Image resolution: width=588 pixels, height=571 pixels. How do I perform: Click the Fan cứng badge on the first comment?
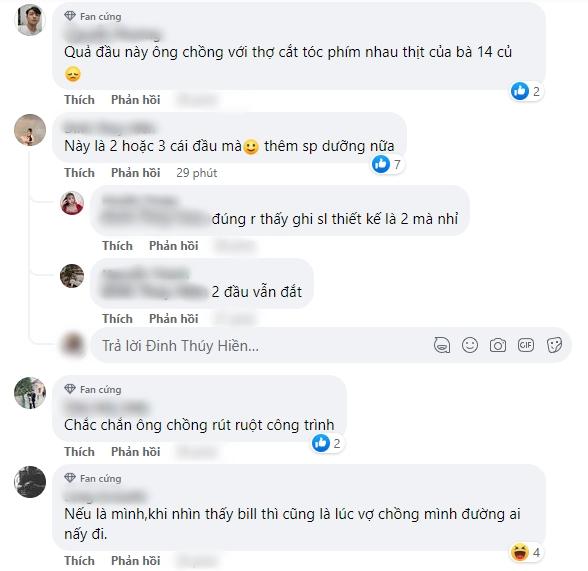tap(93, 16)
